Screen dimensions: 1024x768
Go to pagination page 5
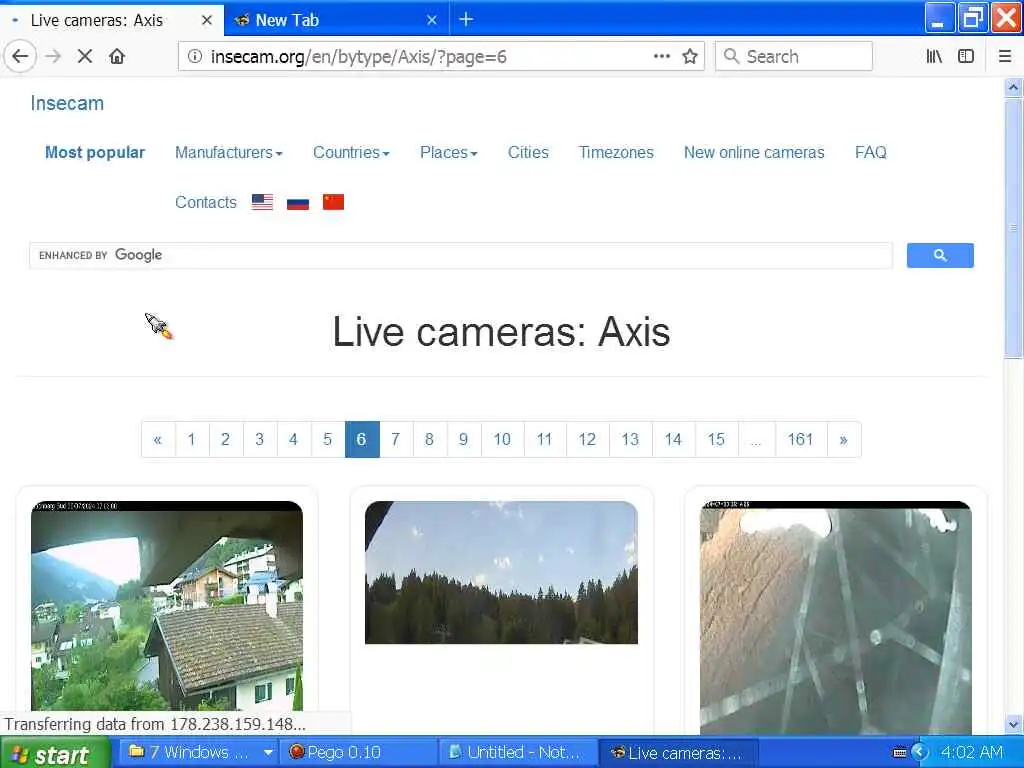point(328,440)
